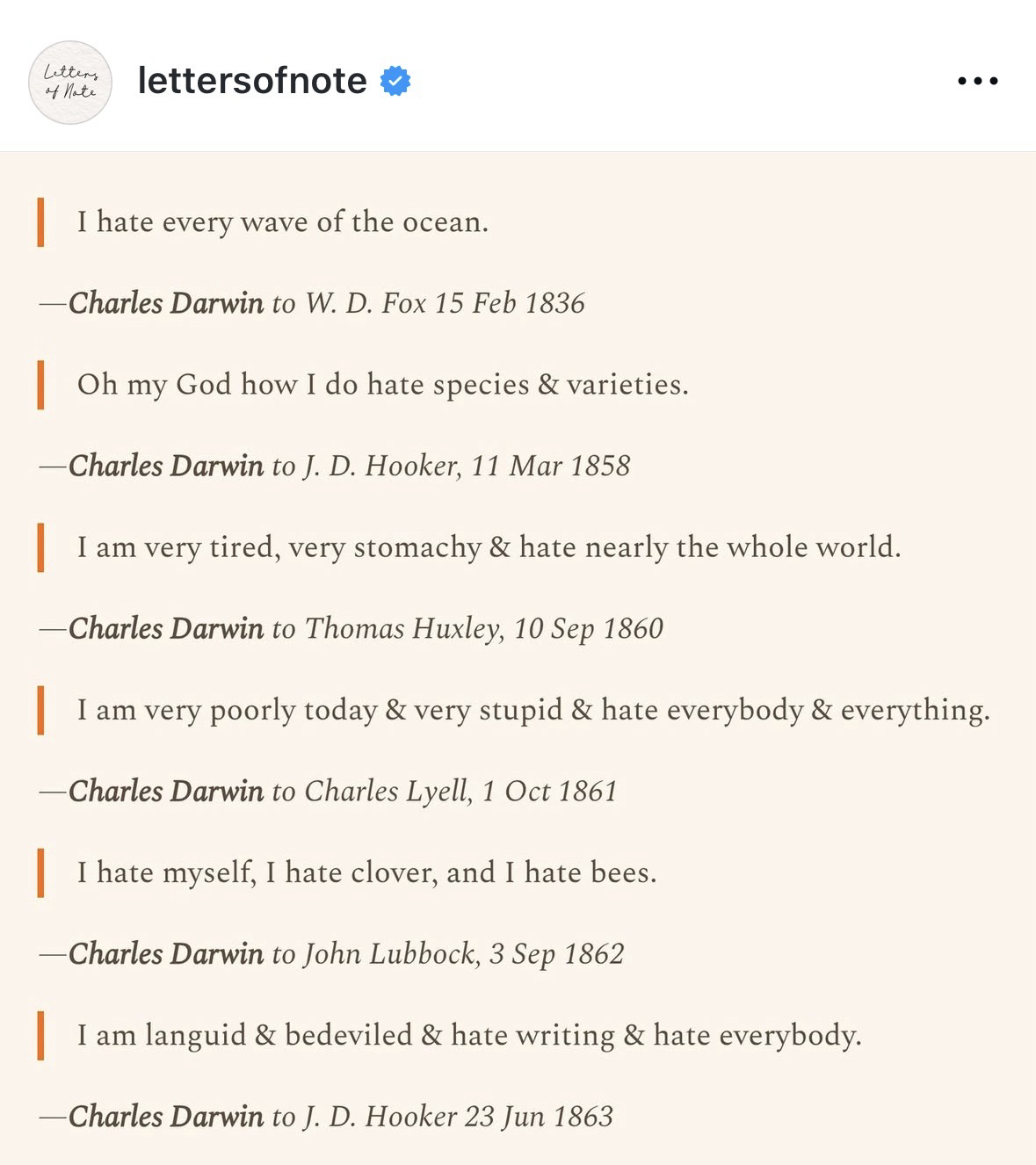Go to the lettersofnote profile username
This screenshot has width=1036, height=1165.
pos(252,81)
